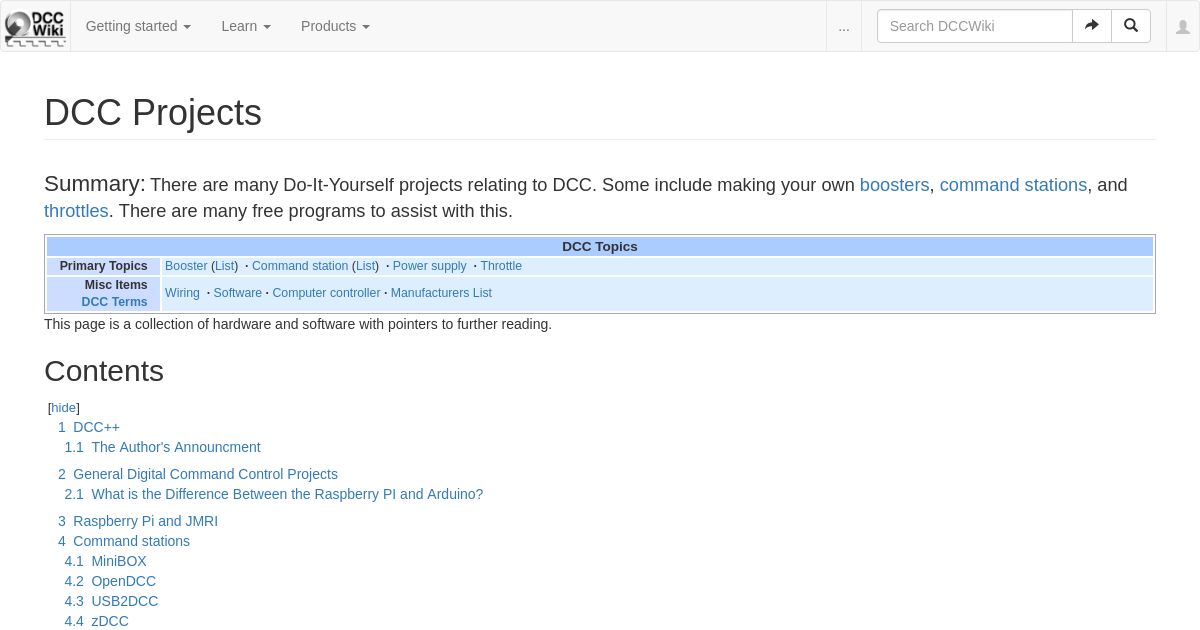Jump to 4.1 MiniBOX
1200x630 pixels.
point(106,561)
